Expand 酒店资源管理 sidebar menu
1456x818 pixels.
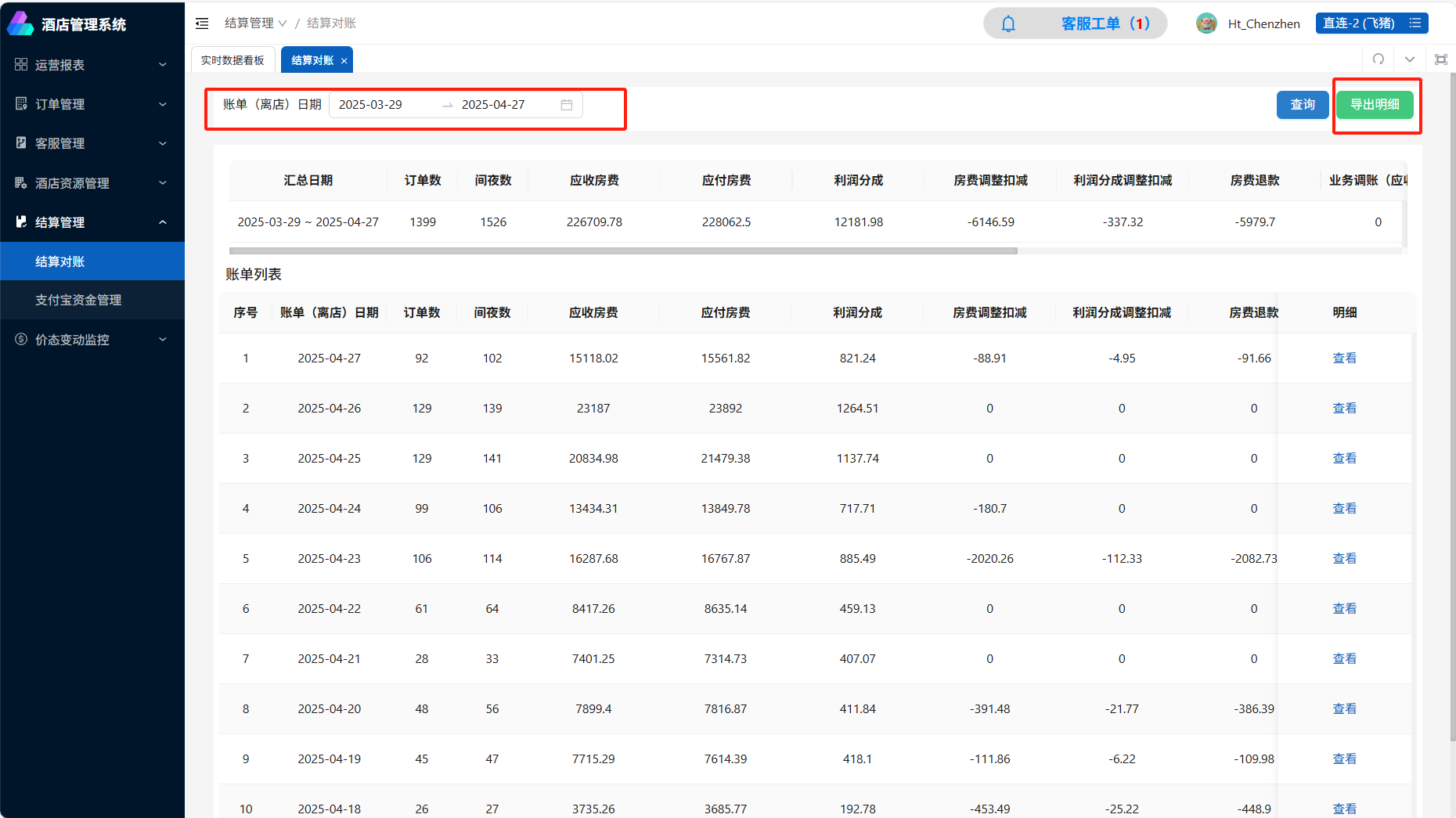pos(92,183)
